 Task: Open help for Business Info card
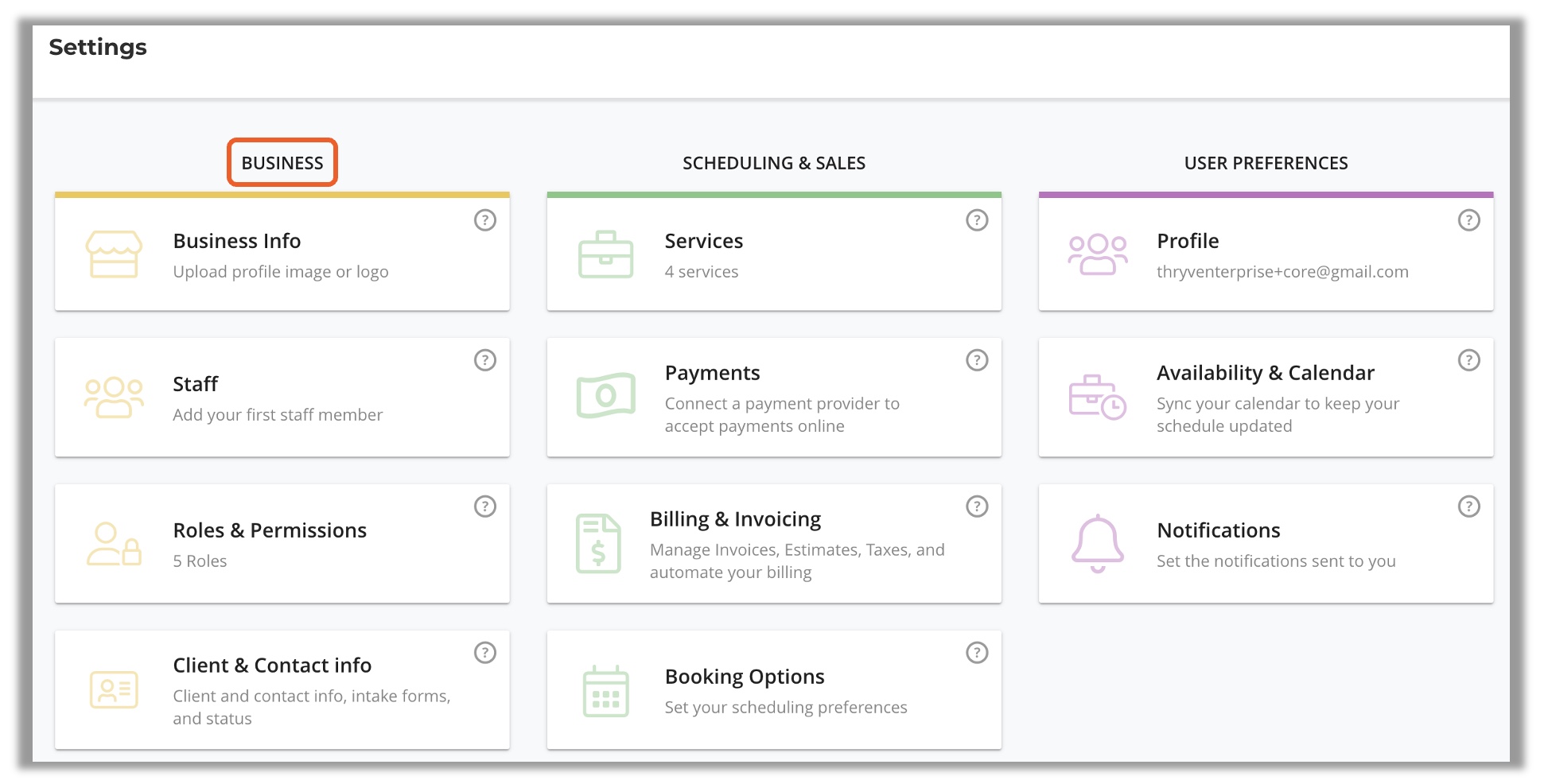pyautogui.click(x=485, y=220)
